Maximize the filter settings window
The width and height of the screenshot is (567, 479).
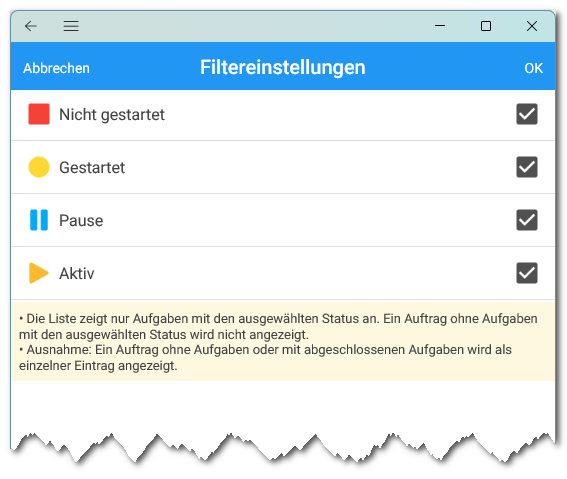click(486, 26)
